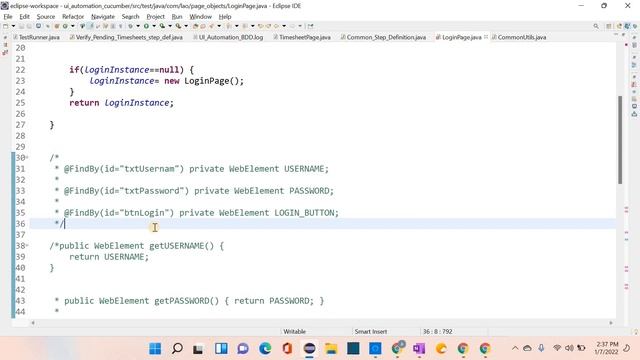Viewport: 640px width, 360px height.
Task: Click the btnLogin FindBy comment line
Action: 201,213
